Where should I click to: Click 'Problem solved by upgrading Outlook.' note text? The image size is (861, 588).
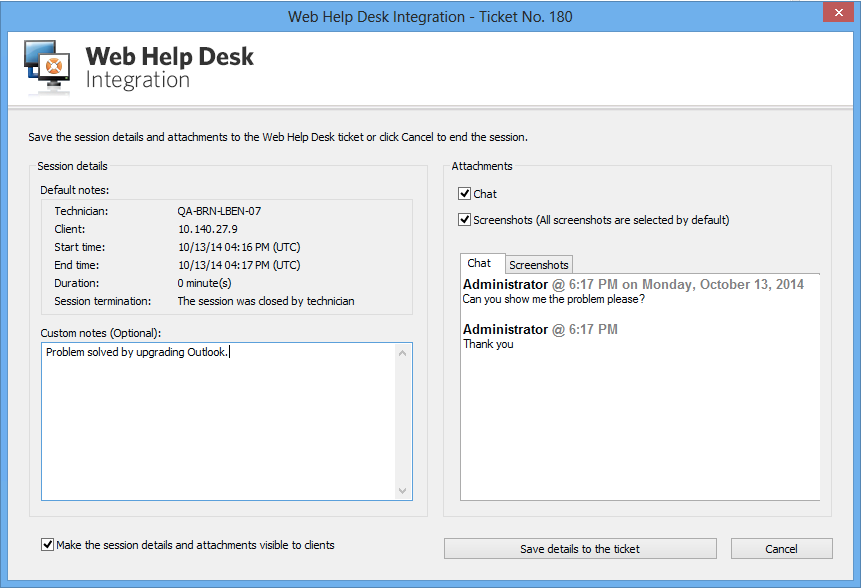pyautogui.click(x=137, y=352)
